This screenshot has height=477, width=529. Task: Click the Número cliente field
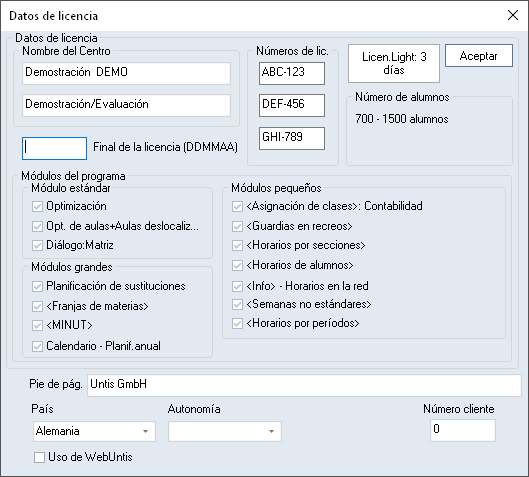[x=463, y=430]
